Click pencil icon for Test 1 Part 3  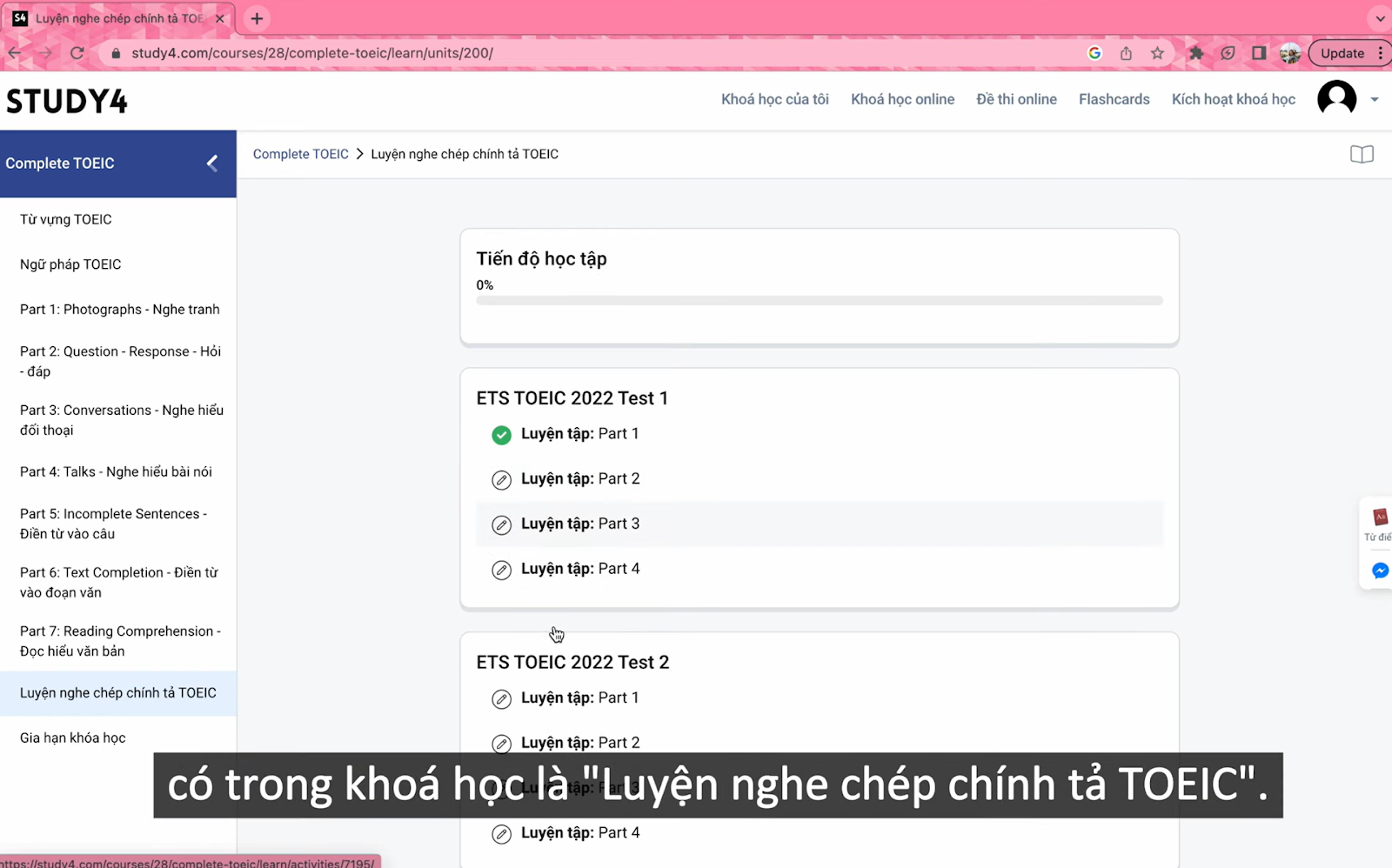(501, 525)
